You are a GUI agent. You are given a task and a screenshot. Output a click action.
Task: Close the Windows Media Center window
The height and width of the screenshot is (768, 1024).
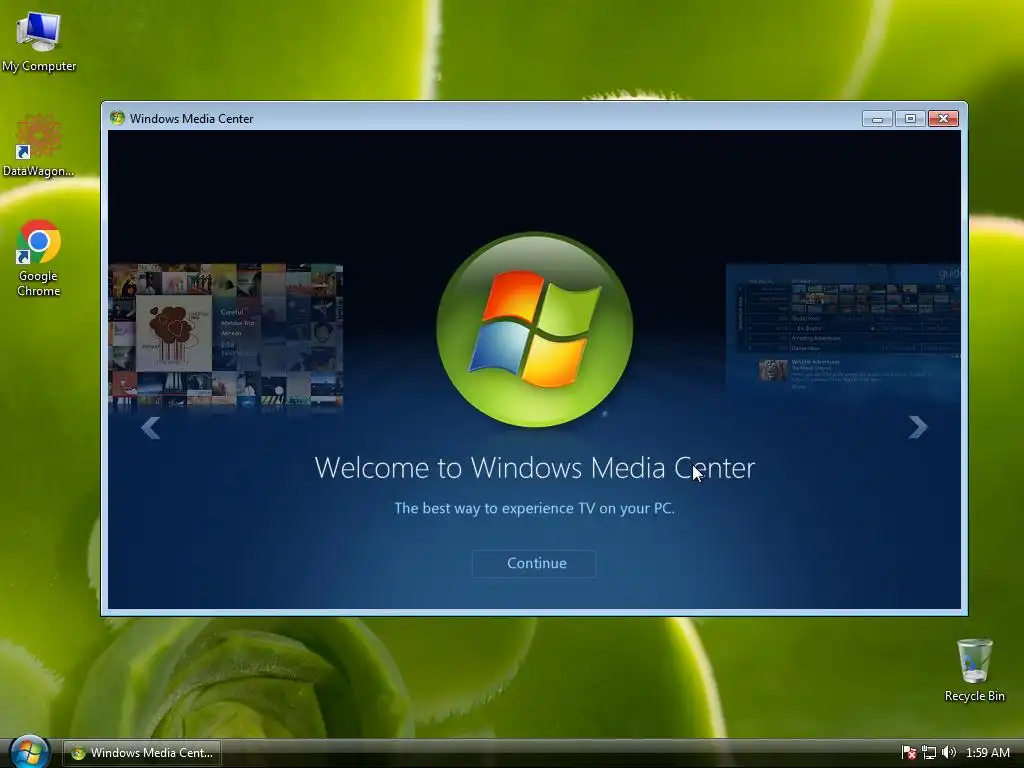pyautogui.click(x=943, y=119)
